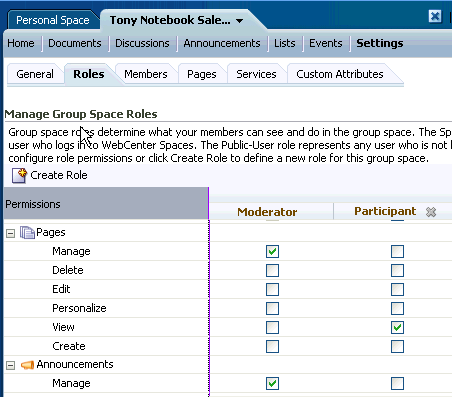Screen dimensions: 452x397
Task: Check Pages Delete for Participant
Action: coord(397,270)
